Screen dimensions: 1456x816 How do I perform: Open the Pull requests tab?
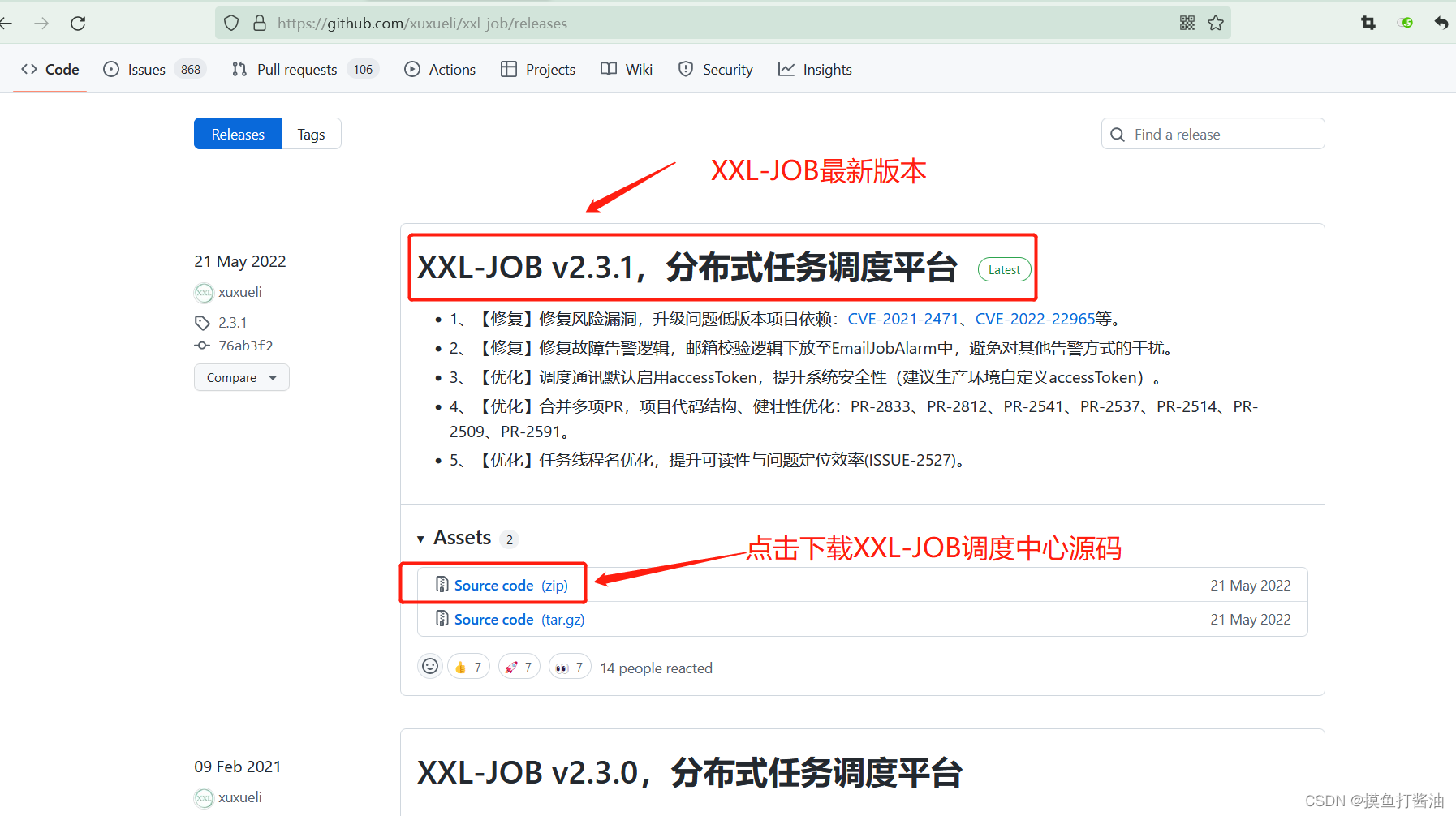tap(305, 70)
